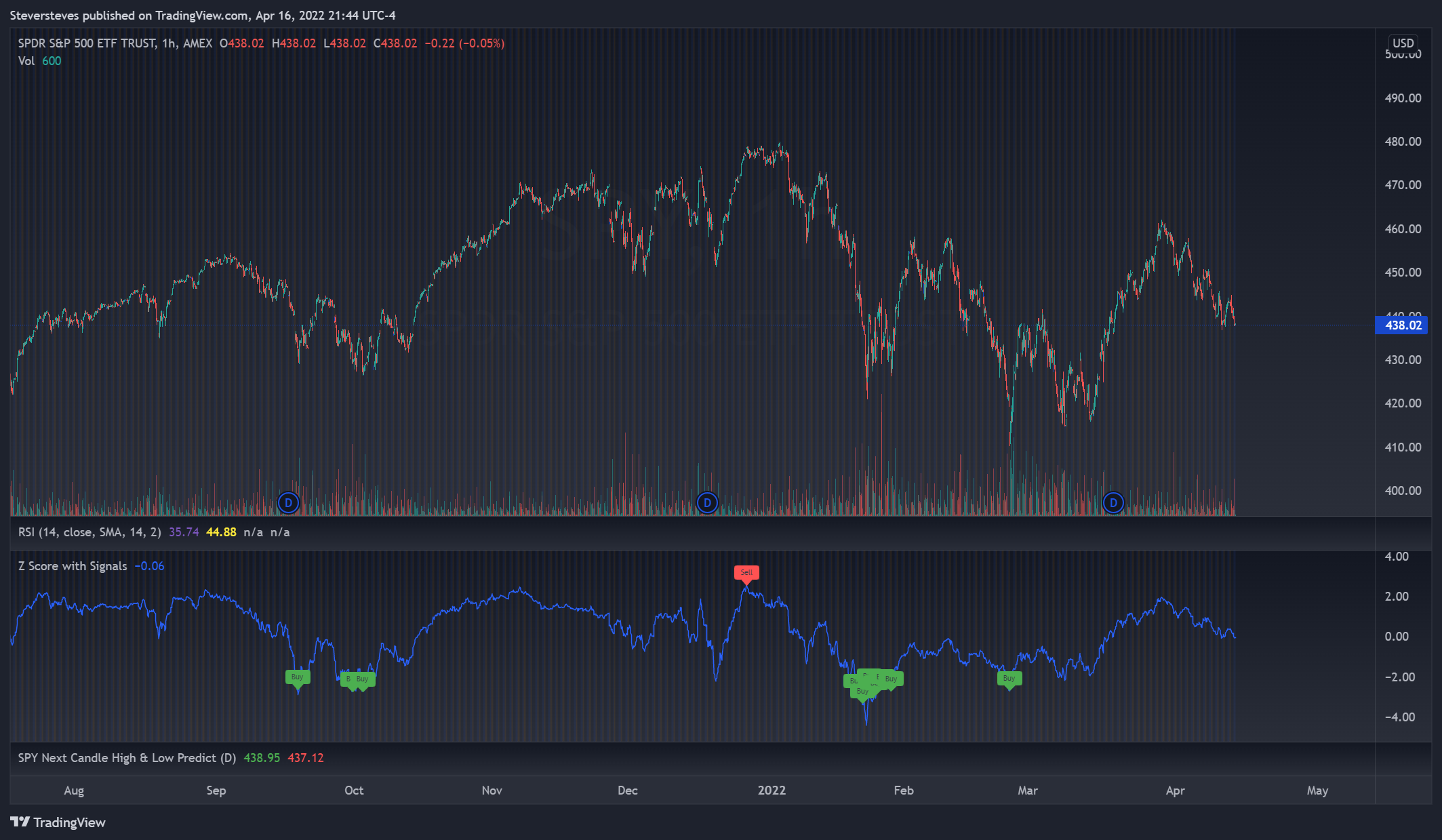This screenshot has height=840, width=1442.
Task: Click the Buy signal label near September
Action: click(x=298, y=677)
